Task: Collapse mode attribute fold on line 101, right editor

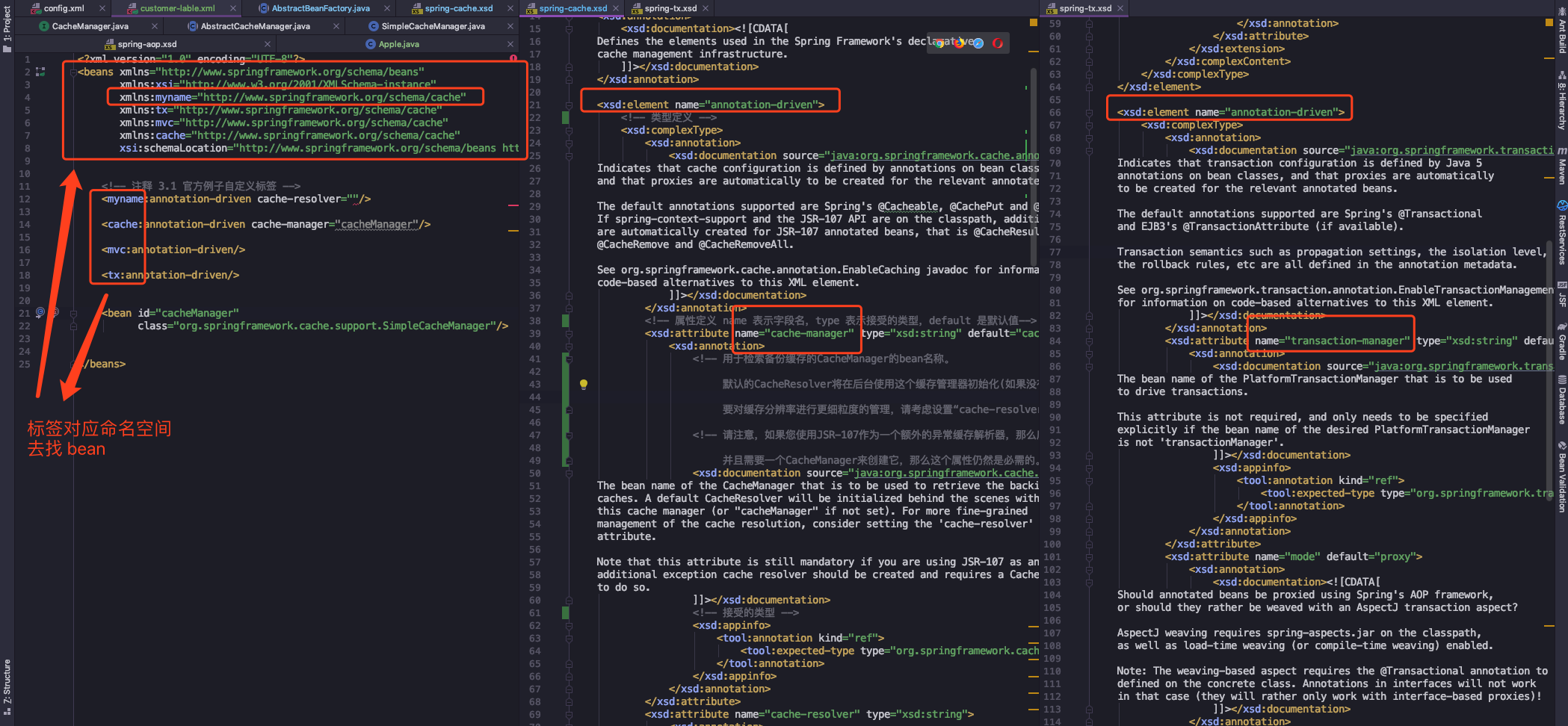Action: click(x=1089, y=556)
